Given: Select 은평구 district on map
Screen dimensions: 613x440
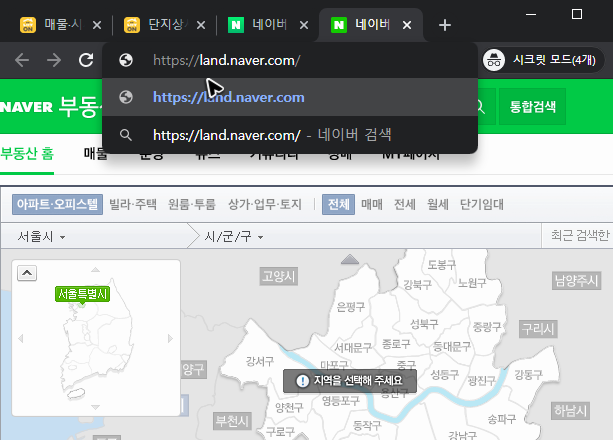Looking at the screenshot, I should (351, 307).
